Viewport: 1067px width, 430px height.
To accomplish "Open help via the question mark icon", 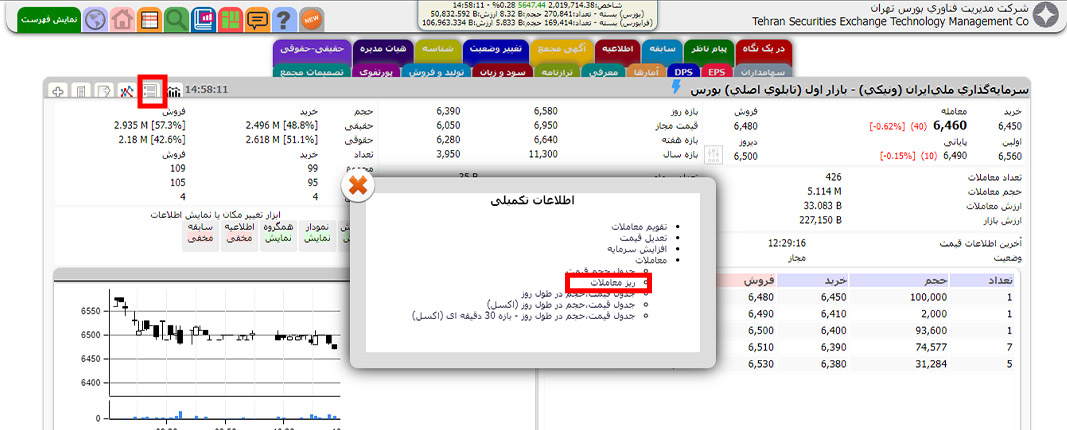I will (x=284, y=19).
